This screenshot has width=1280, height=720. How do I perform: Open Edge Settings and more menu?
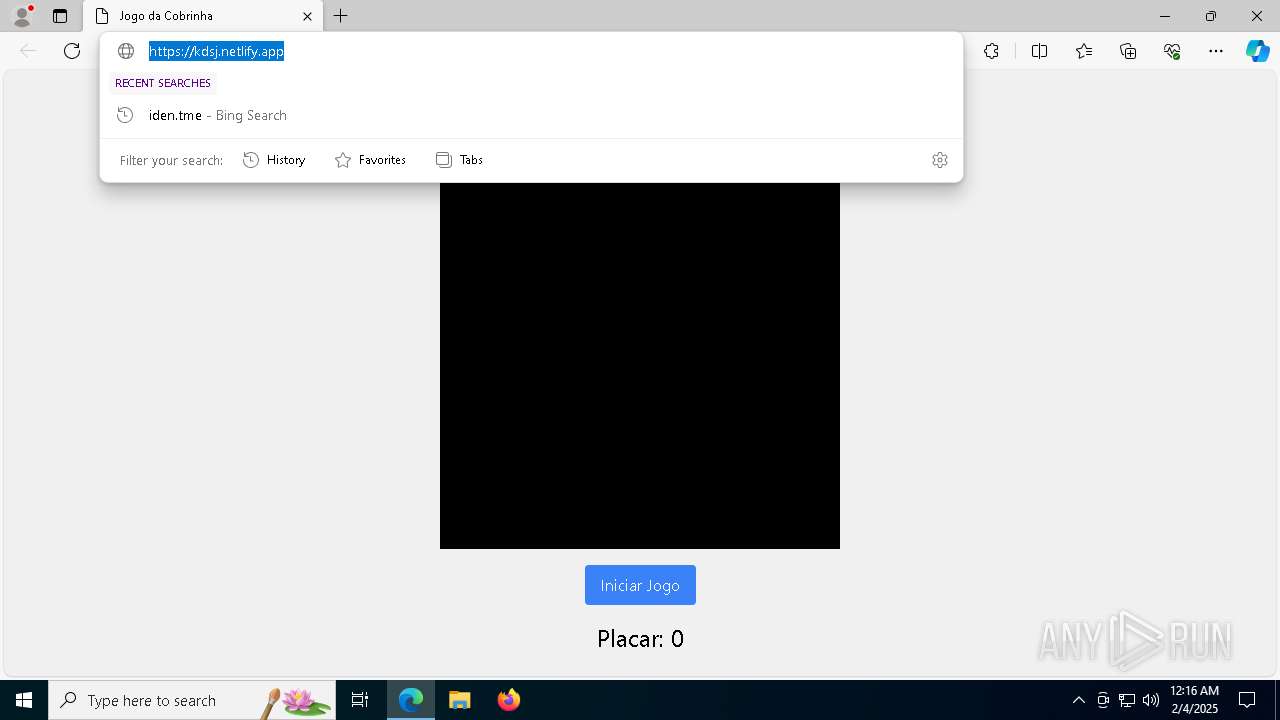coord(1216,51)
